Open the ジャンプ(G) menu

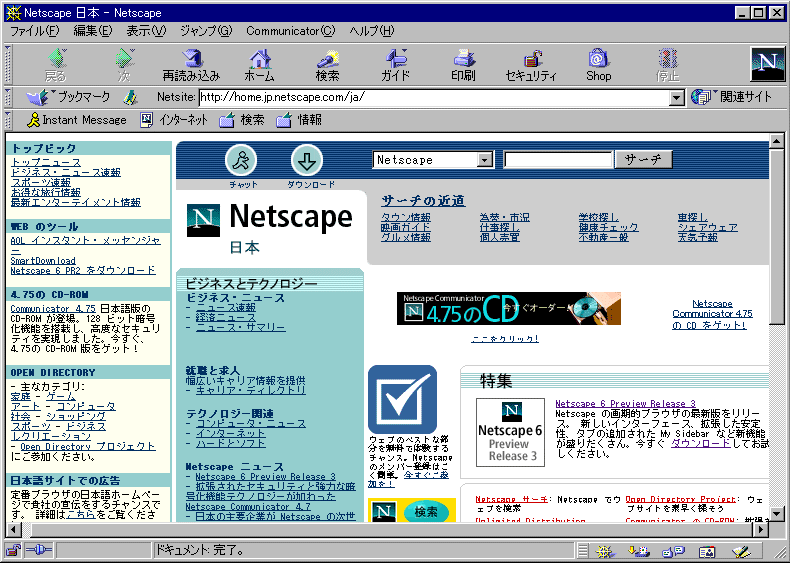[x=206, y=31]
